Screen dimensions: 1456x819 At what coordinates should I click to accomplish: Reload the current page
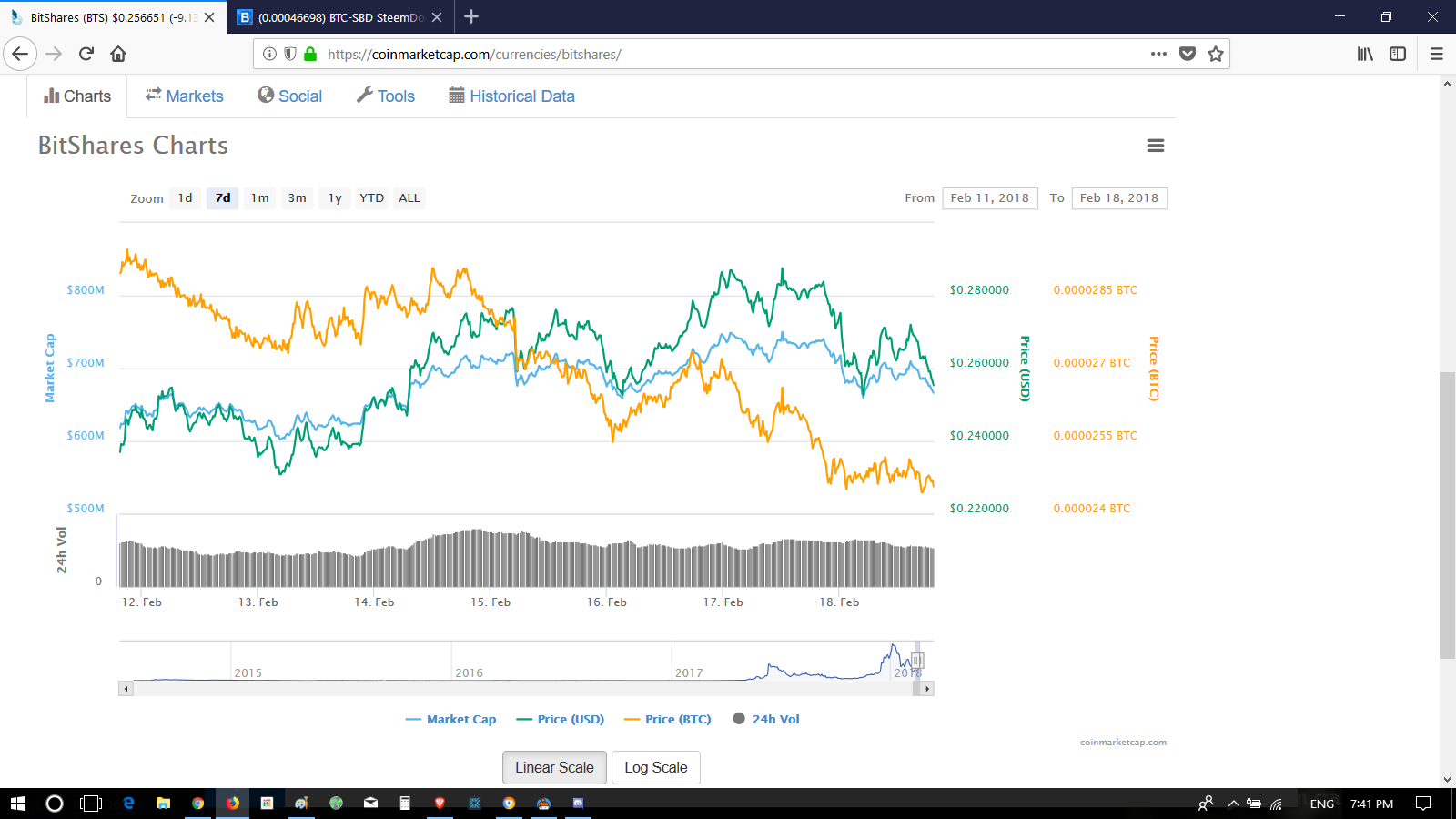[x=86, y=54]
